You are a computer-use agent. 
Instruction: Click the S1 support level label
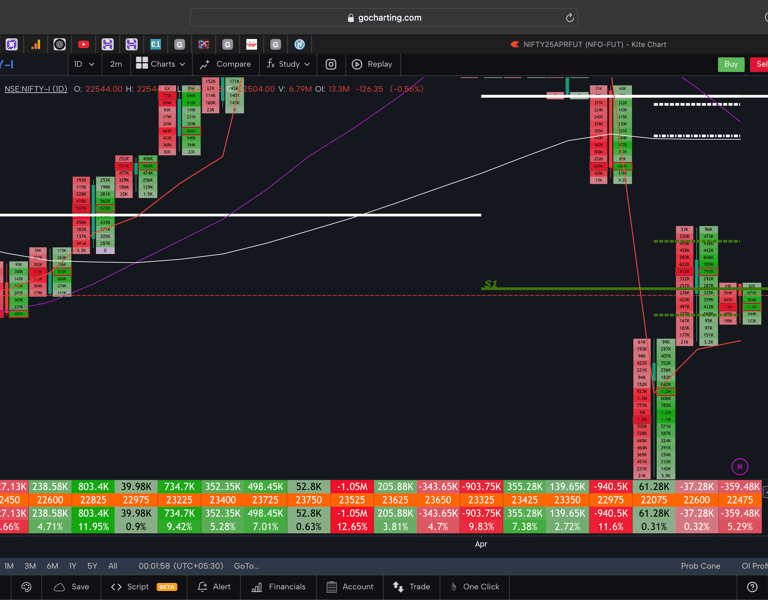point(490,284)
